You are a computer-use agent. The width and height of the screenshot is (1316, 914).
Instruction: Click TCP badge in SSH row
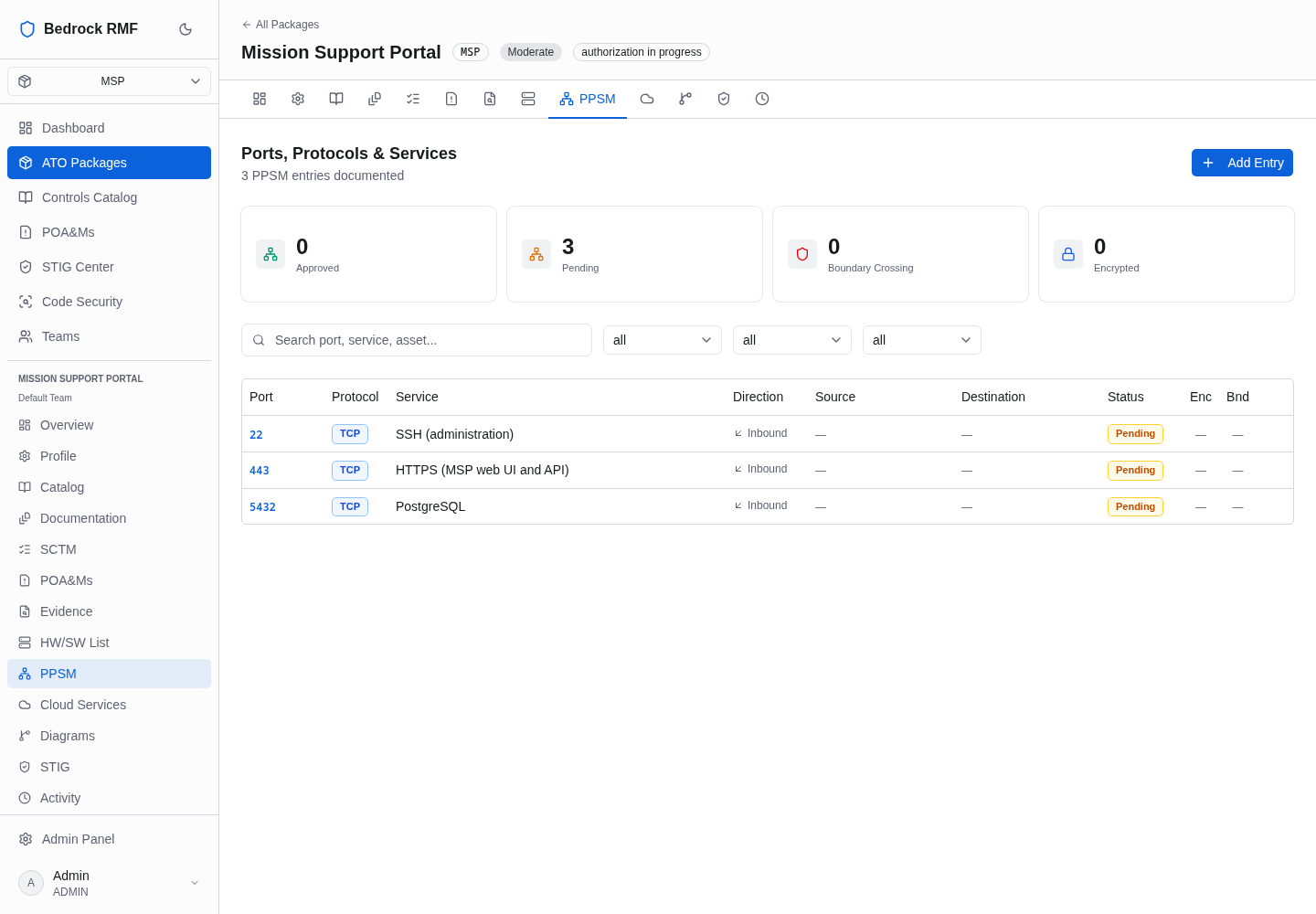coord(350,434)
